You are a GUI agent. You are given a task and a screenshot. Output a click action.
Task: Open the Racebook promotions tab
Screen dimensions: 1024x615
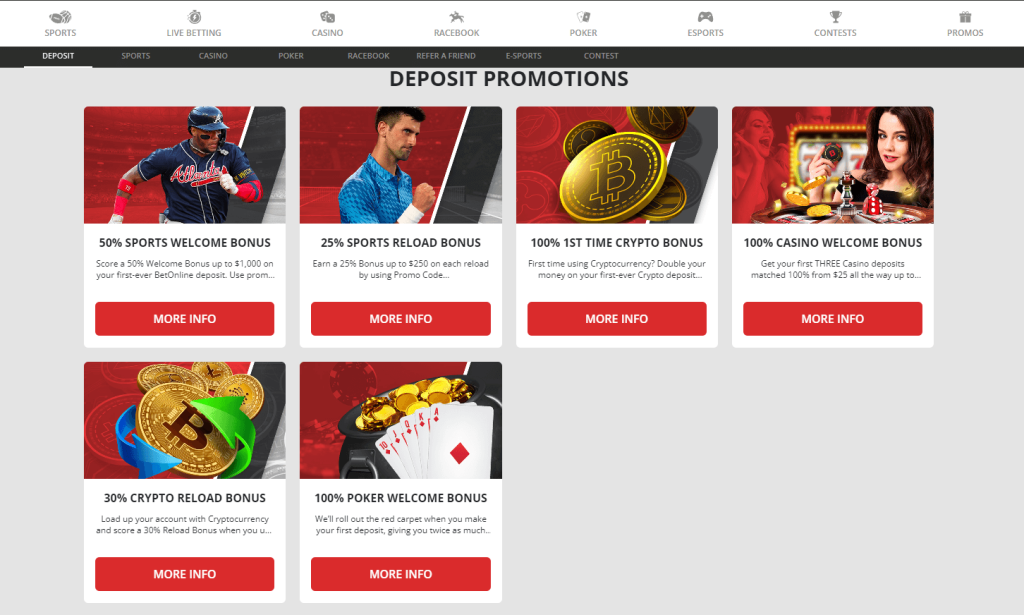coord(368,56)
